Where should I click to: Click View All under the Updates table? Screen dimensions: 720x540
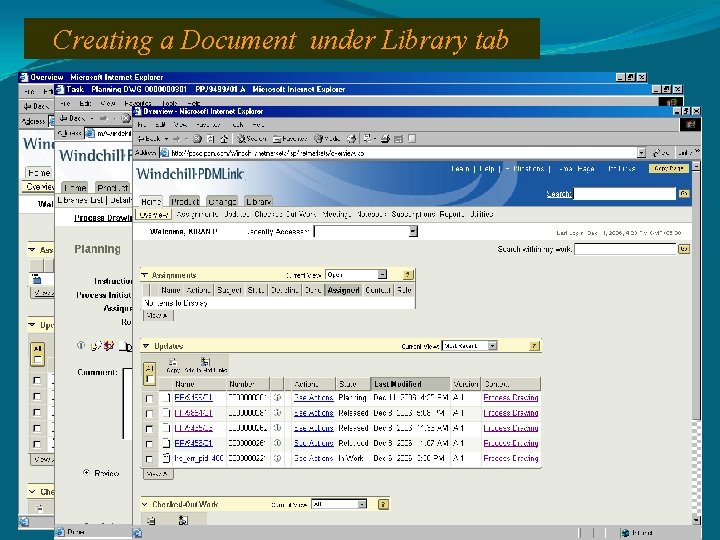point(158,474)
